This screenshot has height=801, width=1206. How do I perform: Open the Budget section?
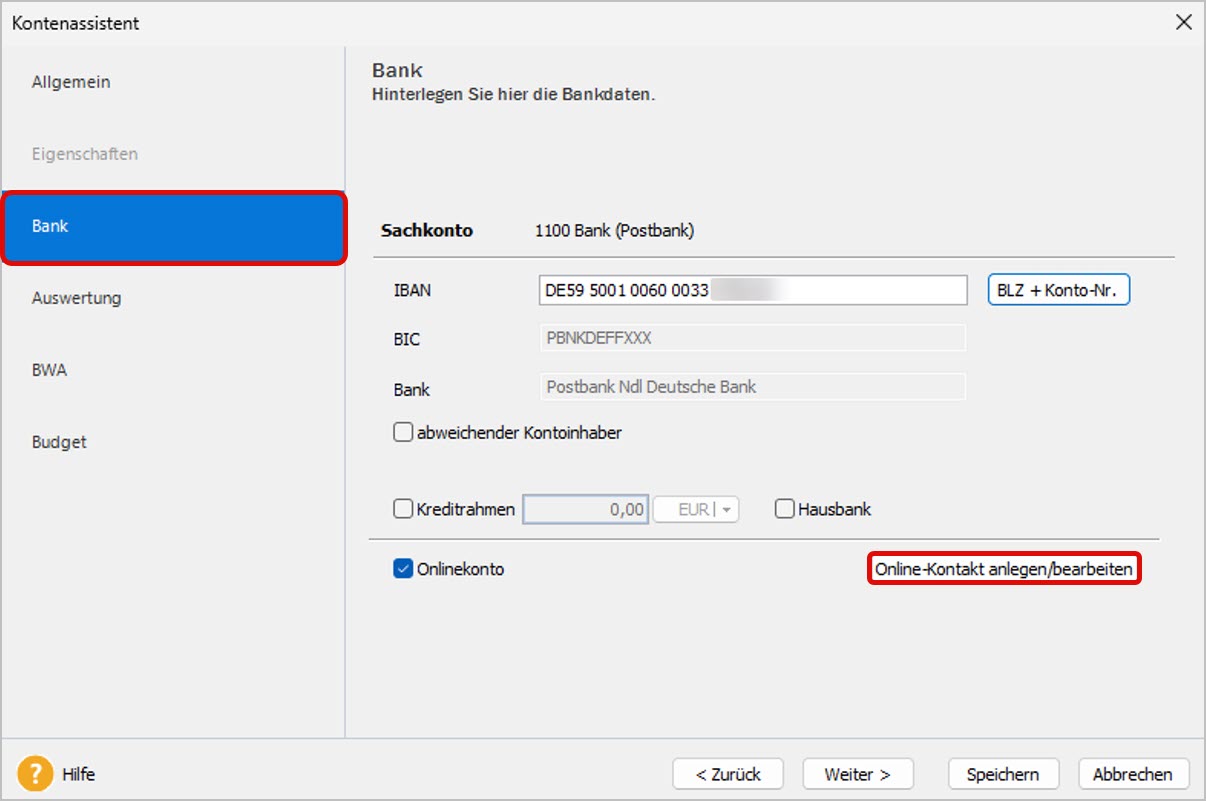pos(59,442)
